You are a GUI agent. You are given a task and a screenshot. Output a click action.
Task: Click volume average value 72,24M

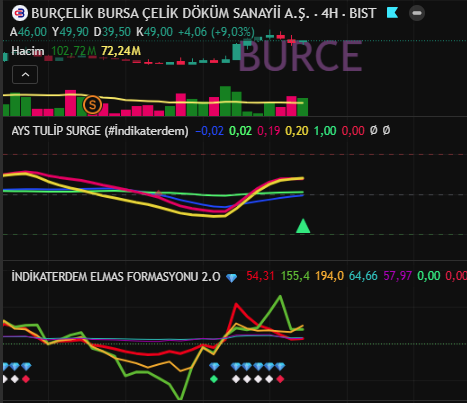pyautogui.click(x=121, y=51)
